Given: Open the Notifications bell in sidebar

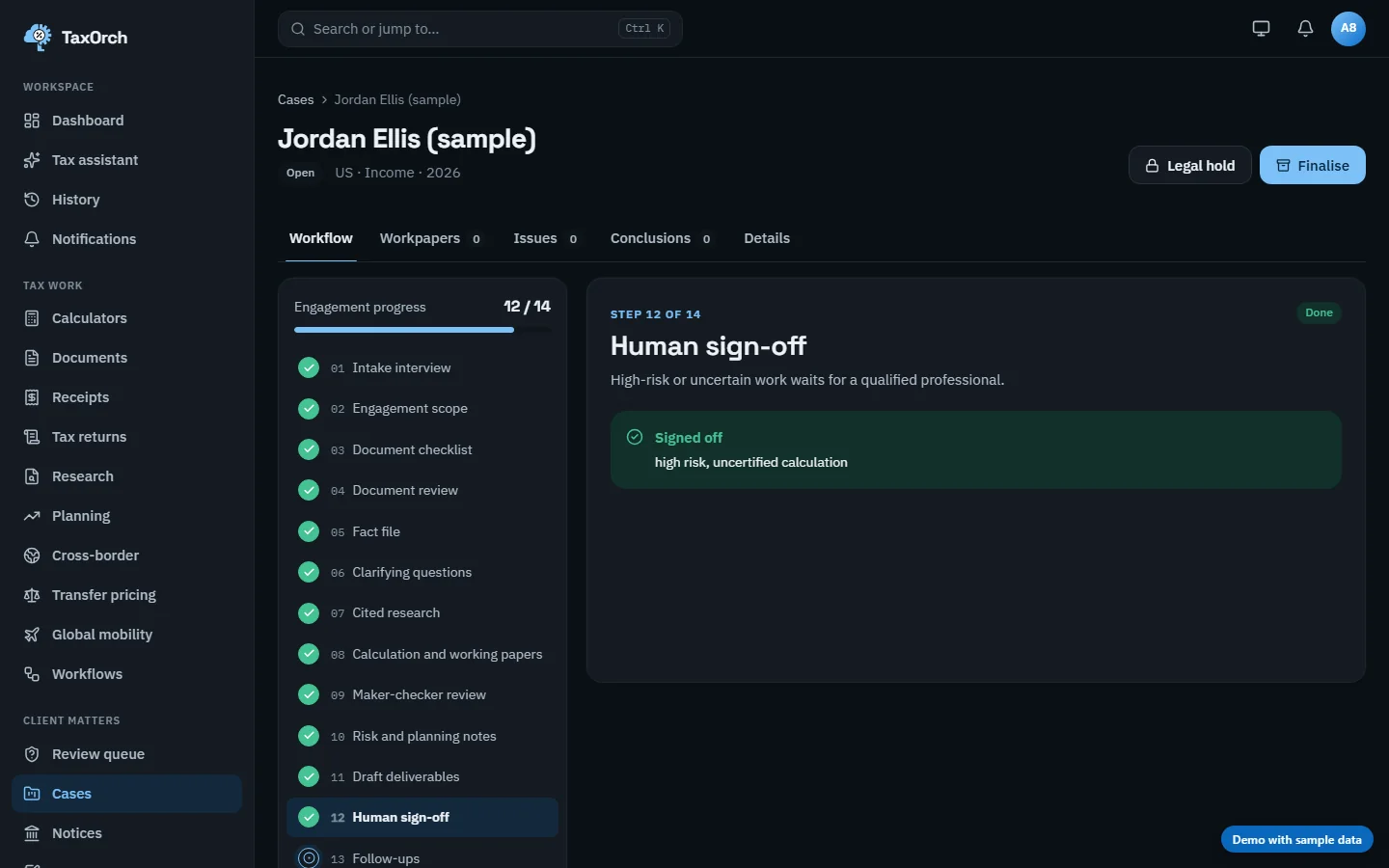Looking at the screenshot, I should pos(32,239).
